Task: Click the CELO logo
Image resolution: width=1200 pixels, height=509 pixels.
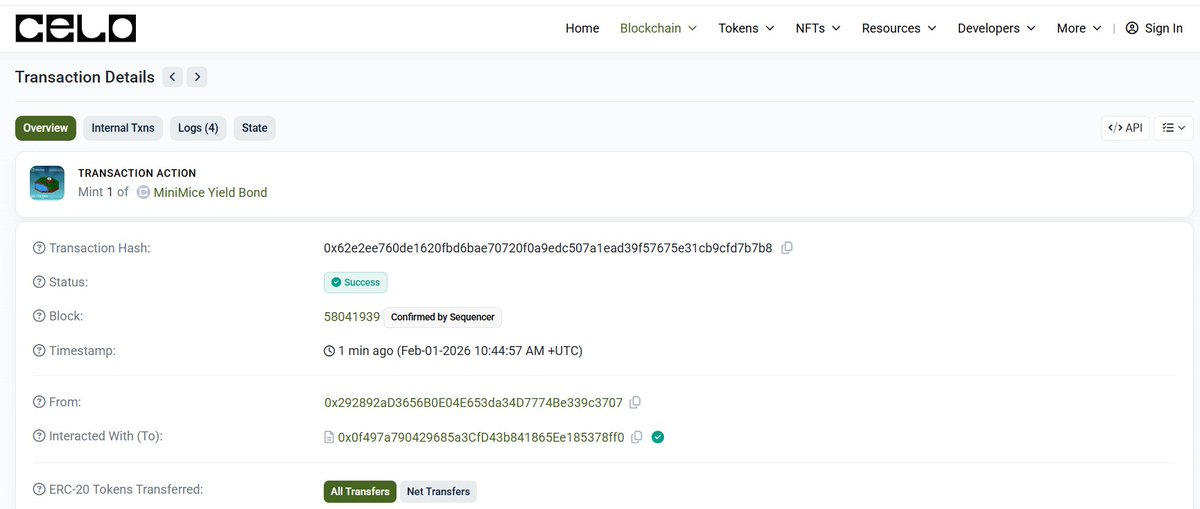Action: tap(75, 28)
